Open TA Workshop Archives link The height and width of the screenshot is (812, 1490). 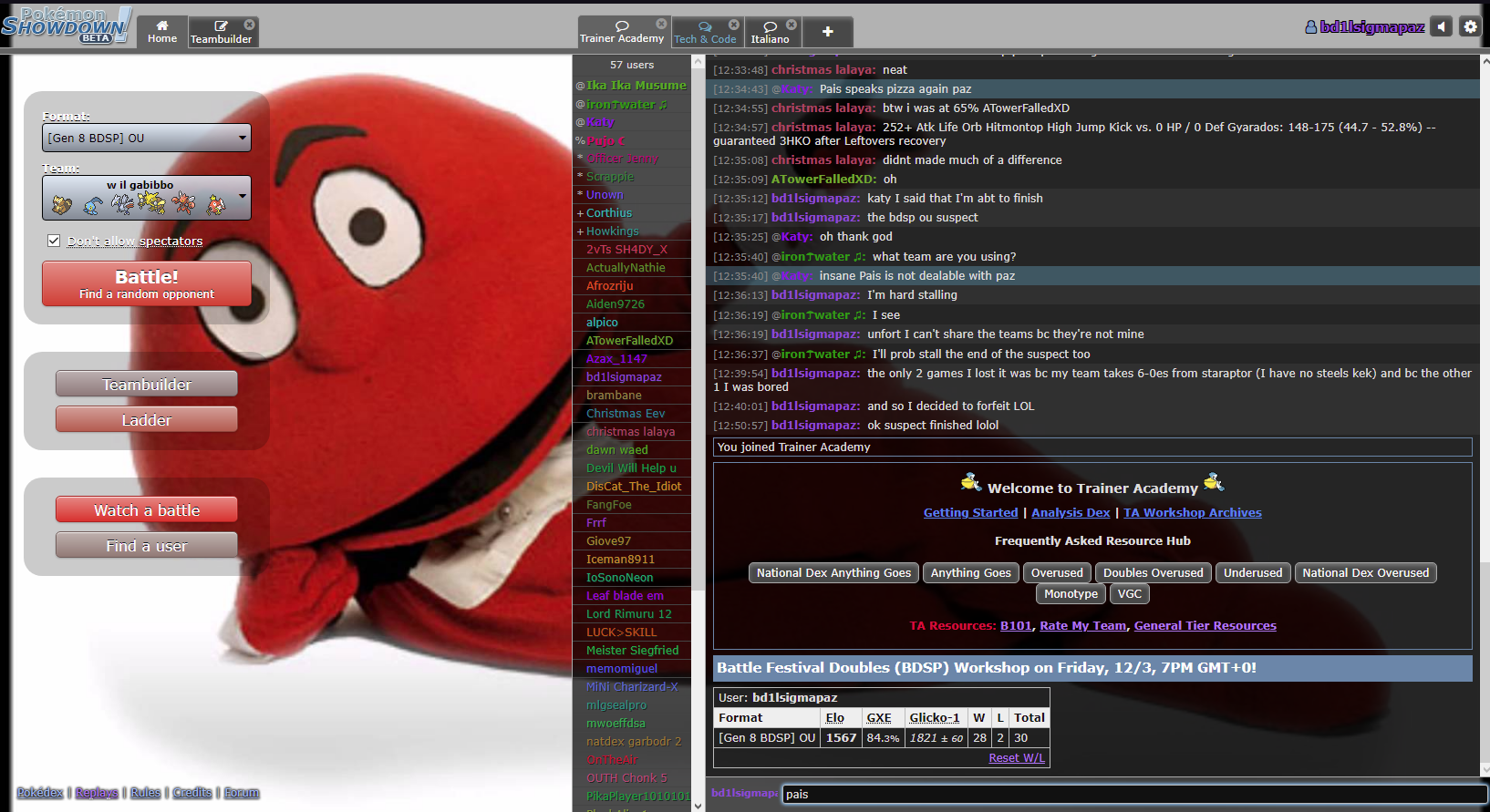coord(1193,513)
